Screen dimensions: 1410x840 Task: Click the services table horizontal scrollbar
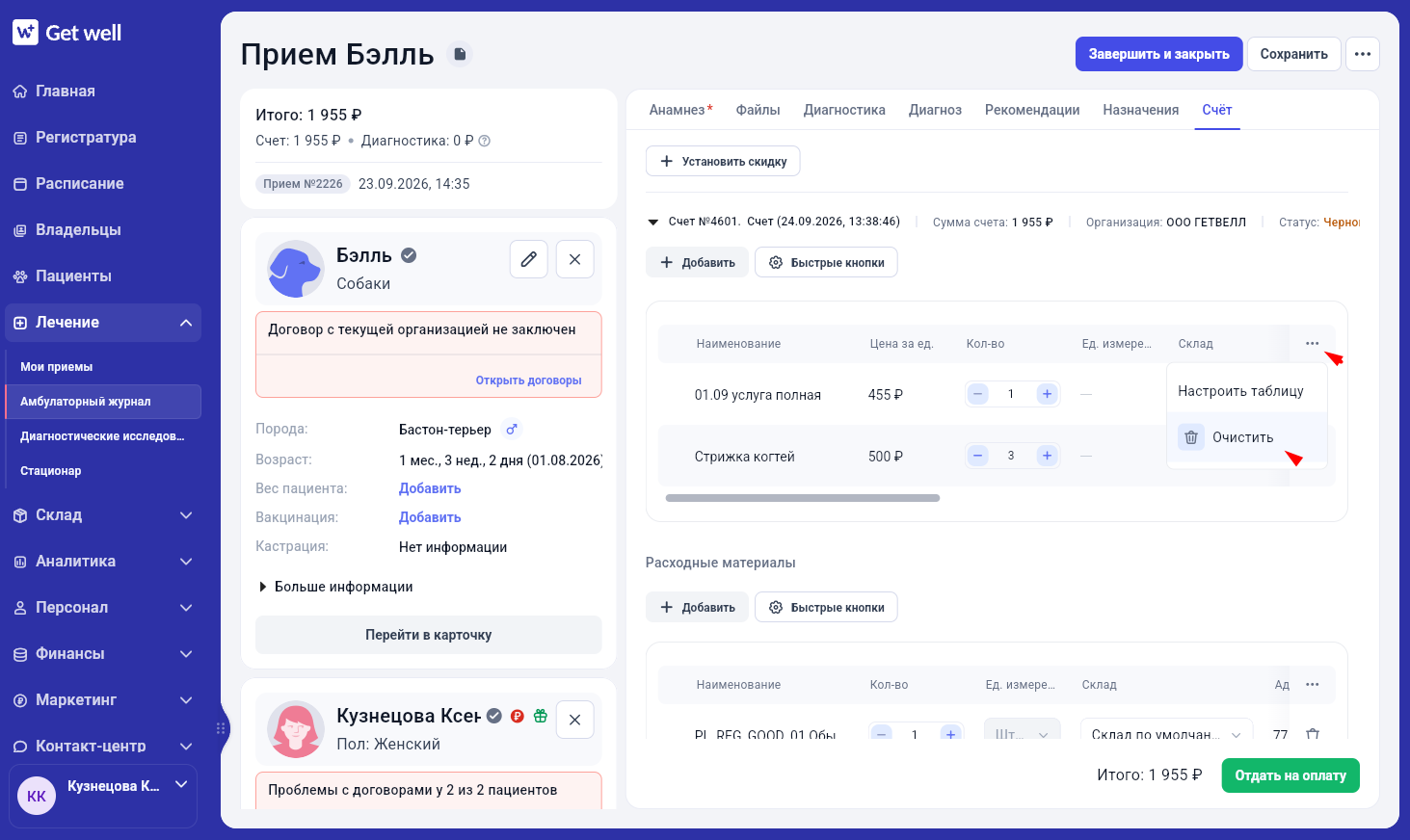point(803,498)
